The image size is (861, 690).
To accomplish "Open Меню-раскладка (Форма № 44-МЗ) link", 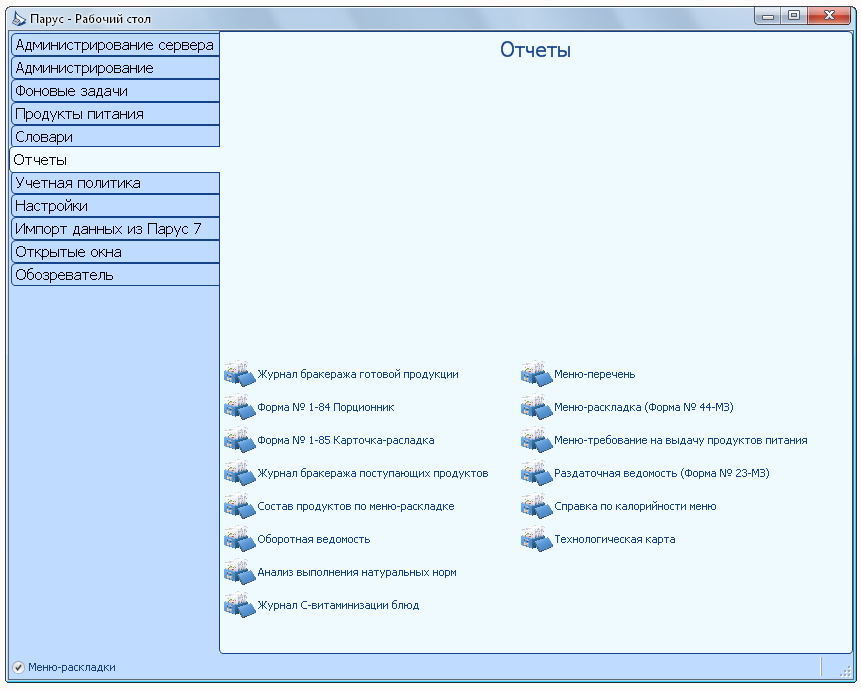I will click(644, 407).
